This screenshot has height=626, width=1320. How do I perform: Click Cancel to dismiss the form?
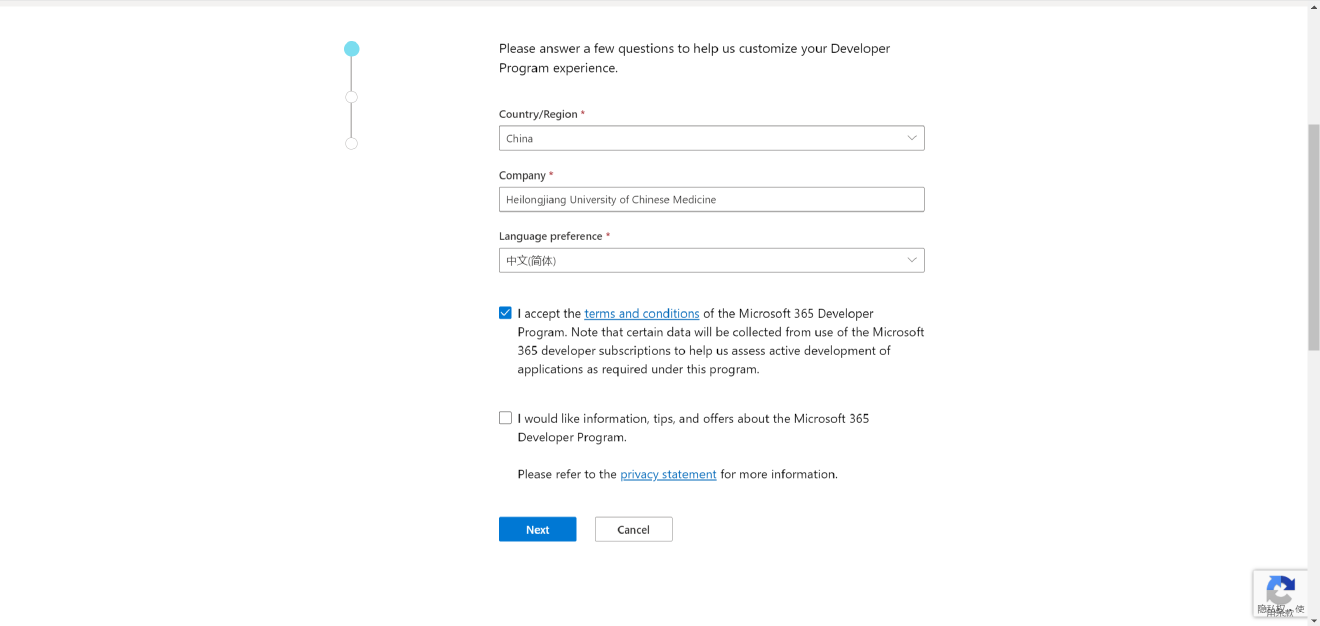click(x=633, y=528)
